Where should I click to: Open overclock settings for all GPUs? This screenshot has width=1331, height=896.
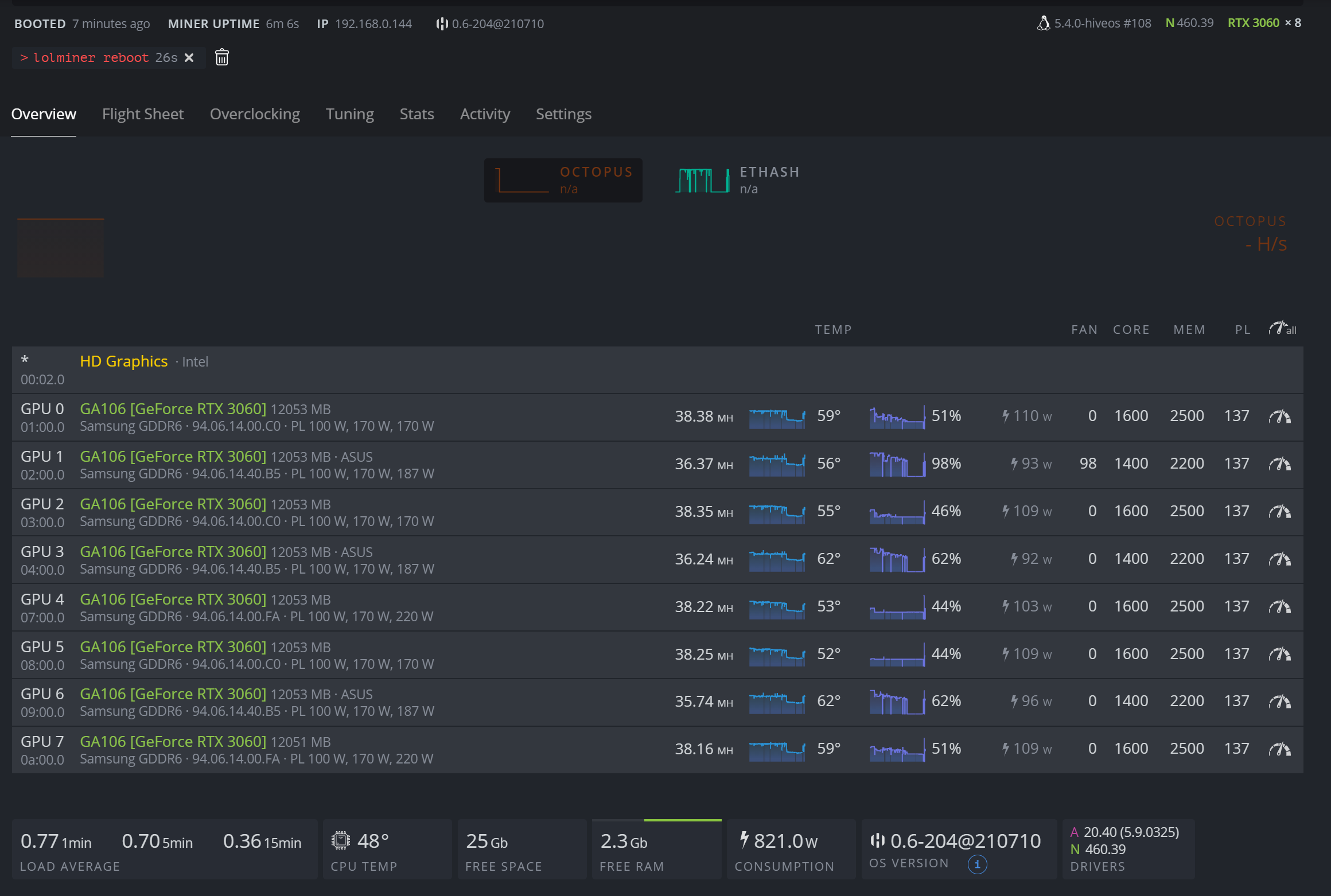(1282, 329)
